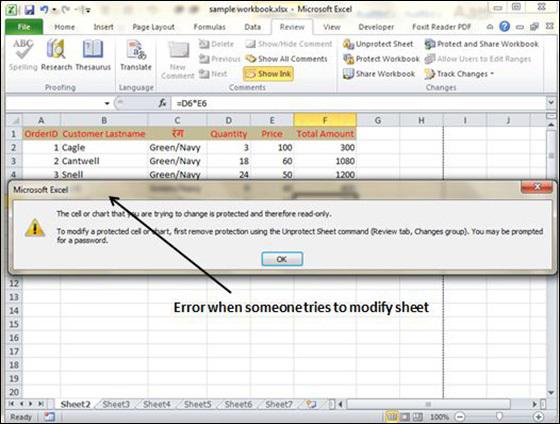The height and width of the screenshot is (424, 560).
Task: Click Show/Hide Comment
Action: (289, 44)
